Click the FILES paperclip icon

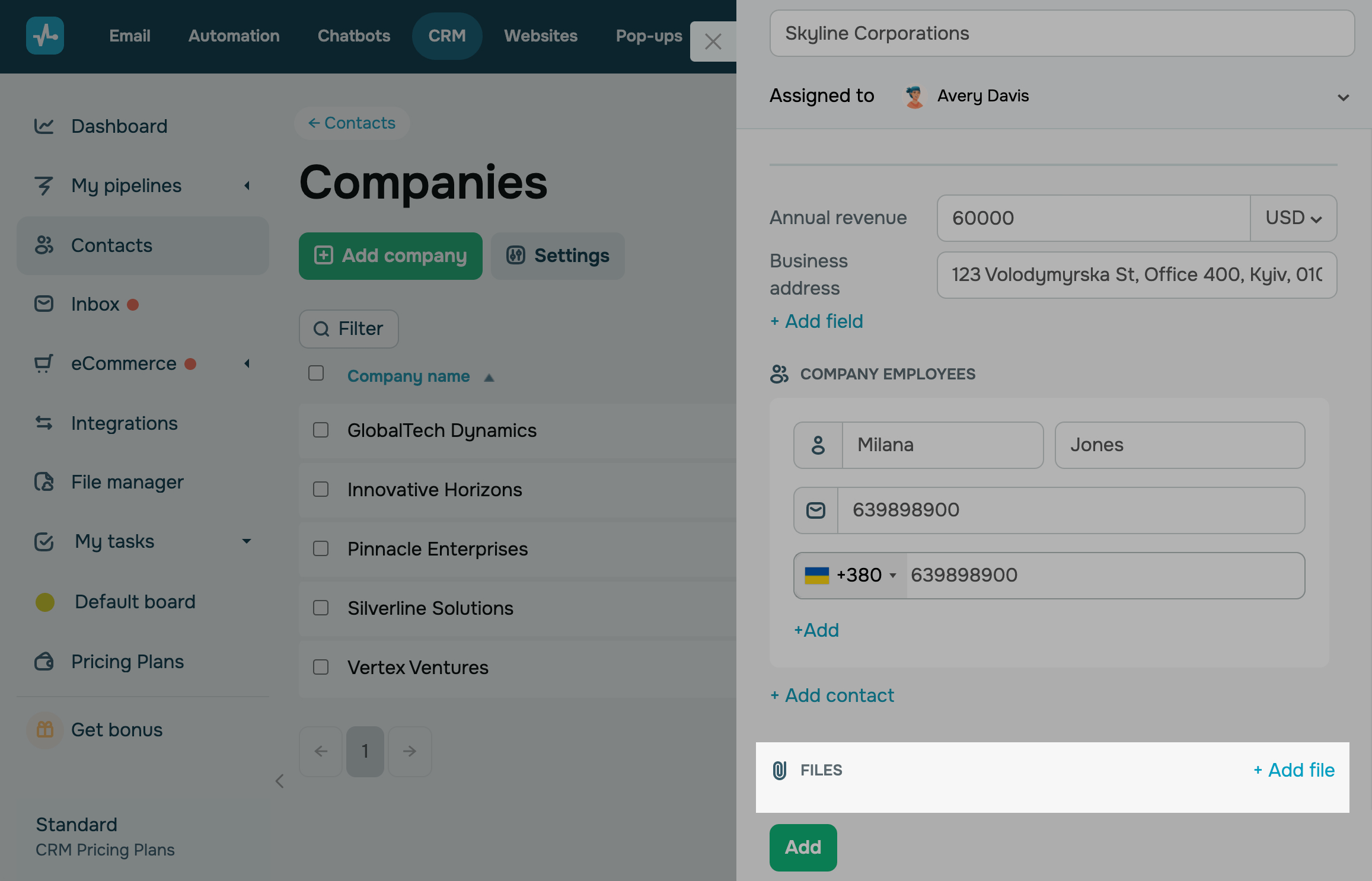[780, 770]
